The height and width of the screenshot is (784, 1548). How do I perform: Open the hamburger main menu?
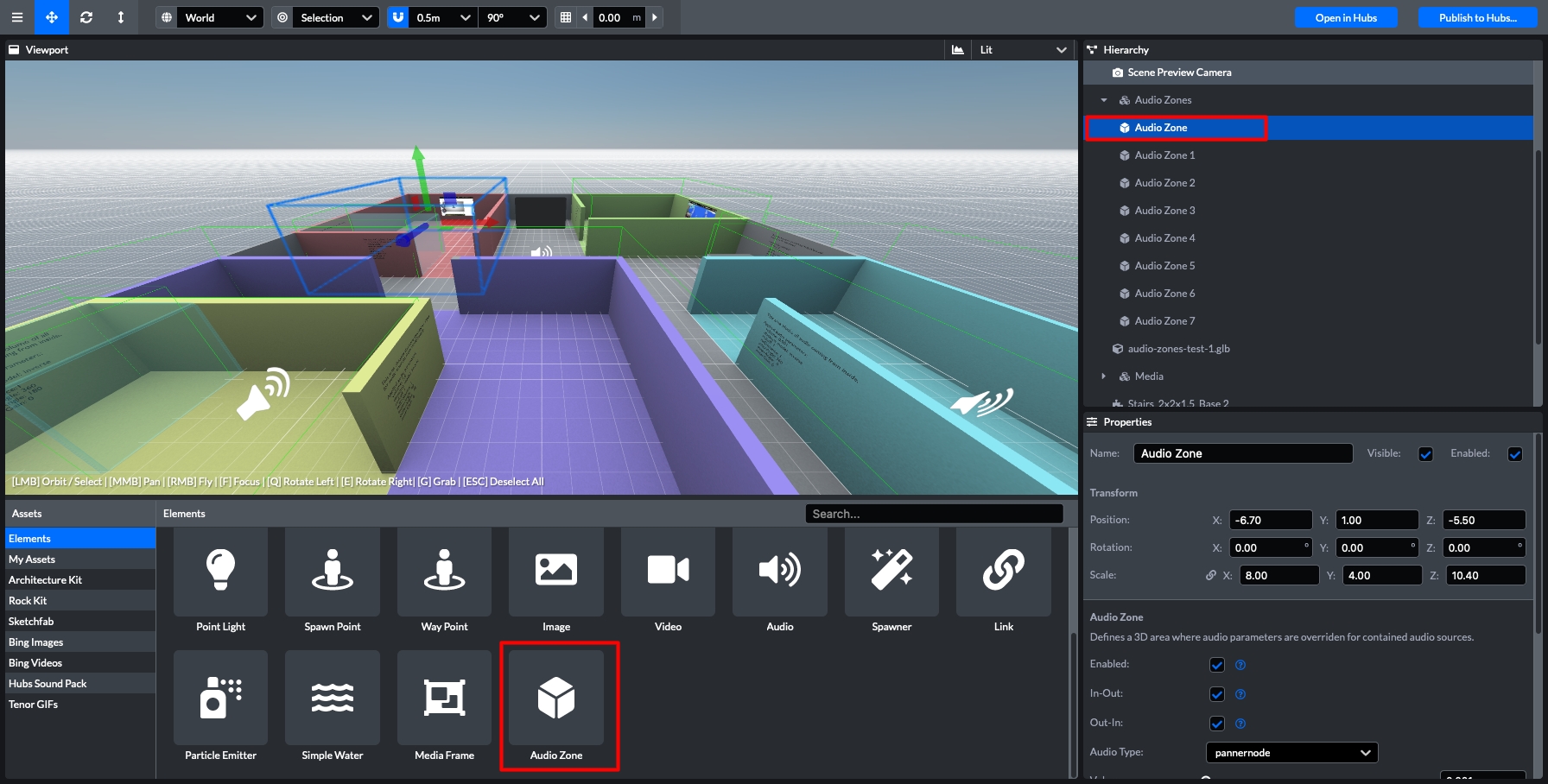click(x=16, y=17)
